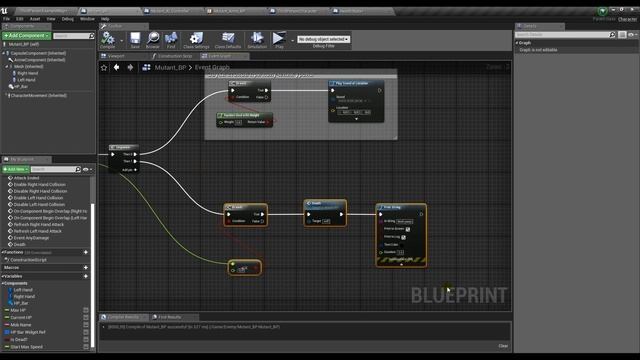Viewport: 640px width, 360px height.
Task: Open Add Component dropdown
Action: (27, 36)
